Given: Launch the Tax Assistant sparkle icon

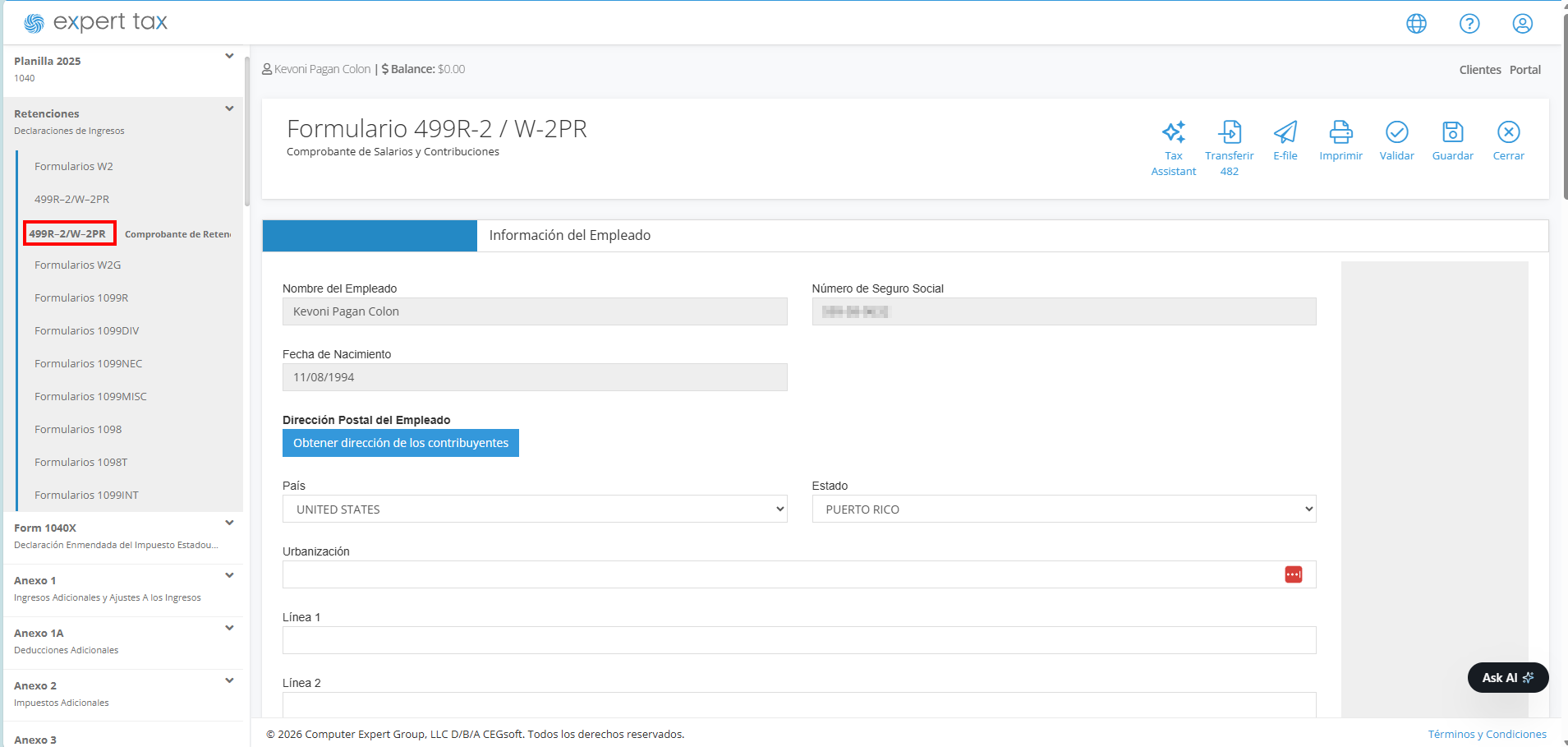Looking at the screenshot, I should click(1174, 132).
